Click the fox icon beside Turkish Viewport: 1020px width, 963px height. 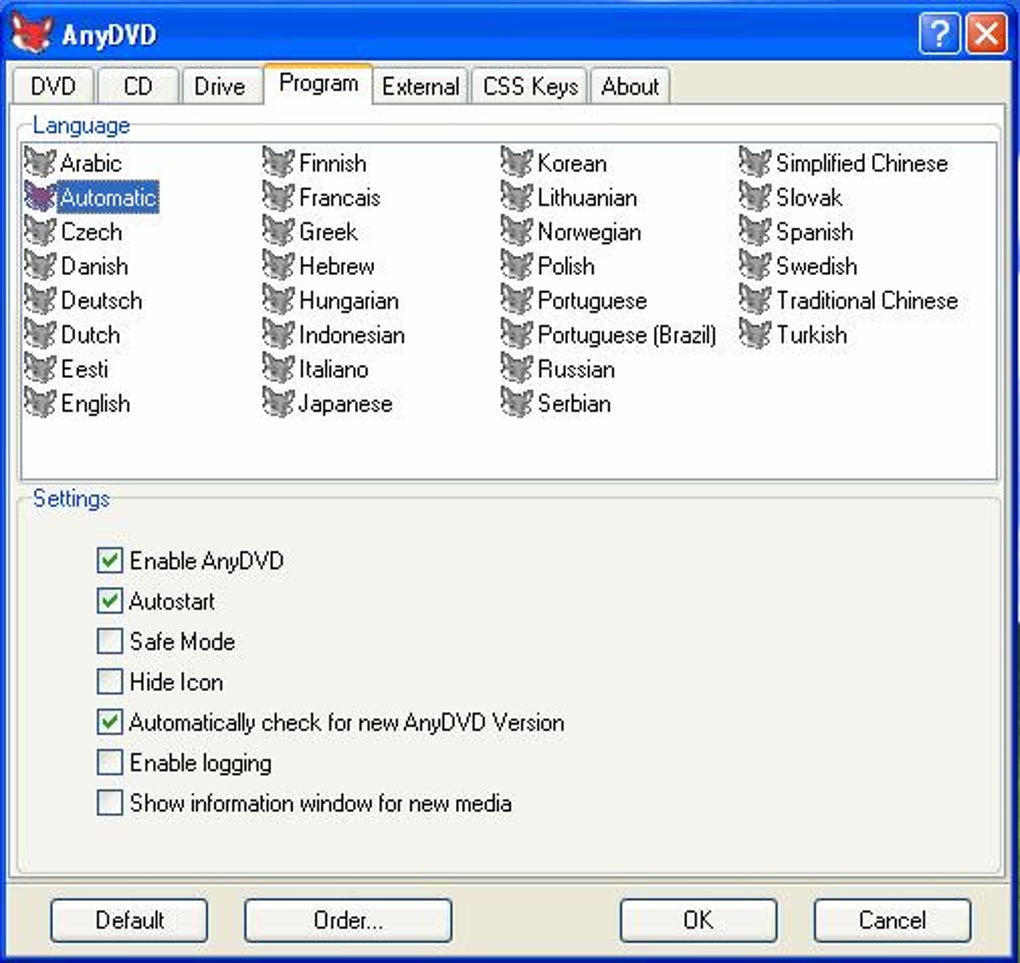[755, 334]
